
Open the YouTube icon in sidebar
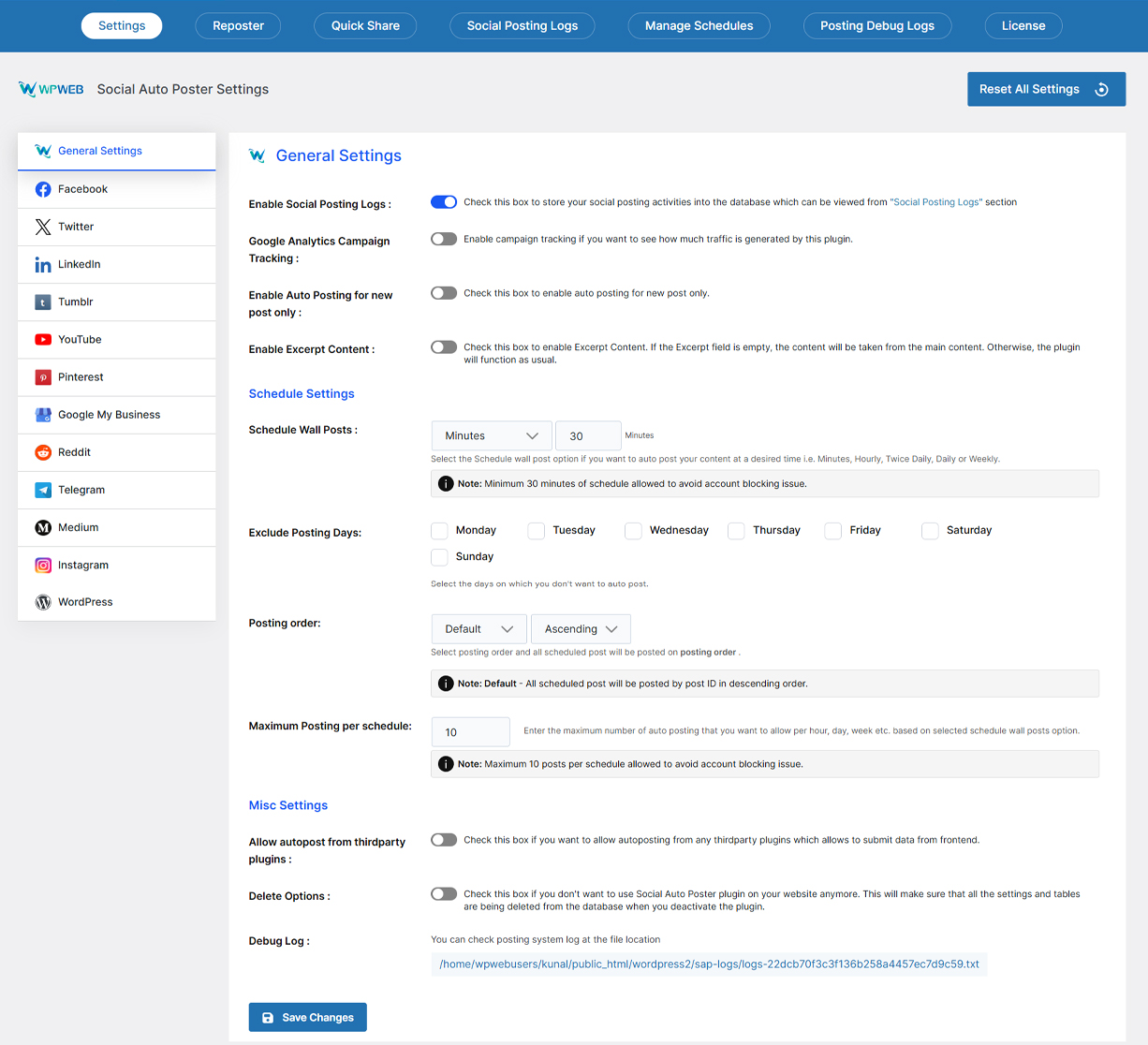43,340
